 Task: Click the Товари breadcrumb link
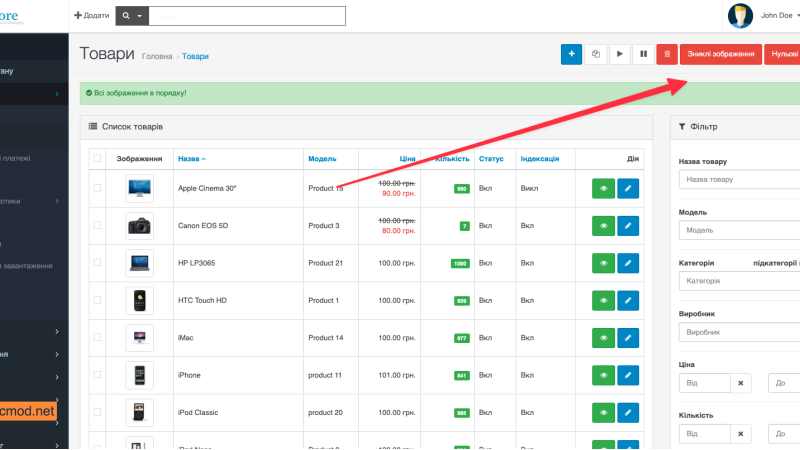(x=195, y=57)
